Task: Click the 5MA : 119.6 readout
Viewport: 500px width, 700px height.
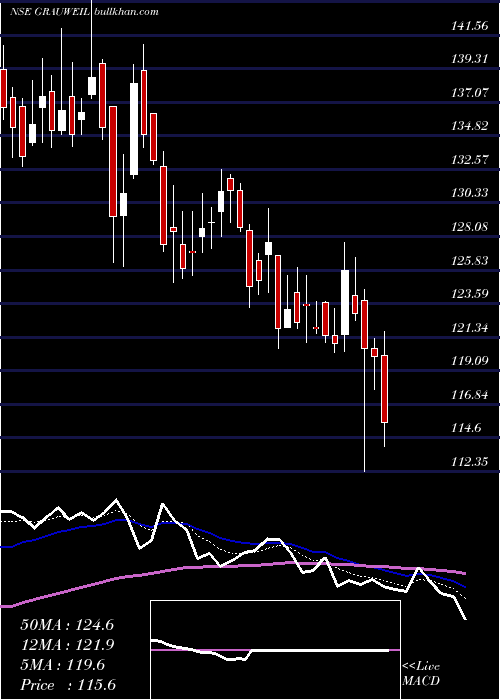Action: click(62, 665)
